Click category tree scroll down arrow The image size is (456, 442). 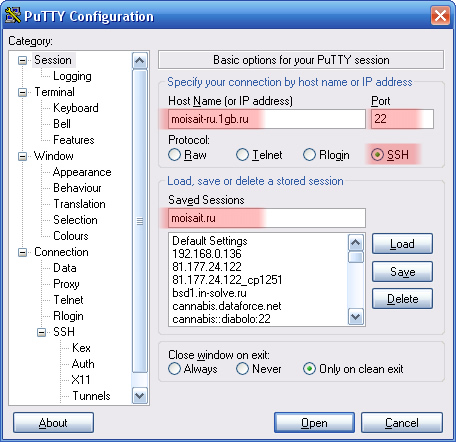coord(139,396)
